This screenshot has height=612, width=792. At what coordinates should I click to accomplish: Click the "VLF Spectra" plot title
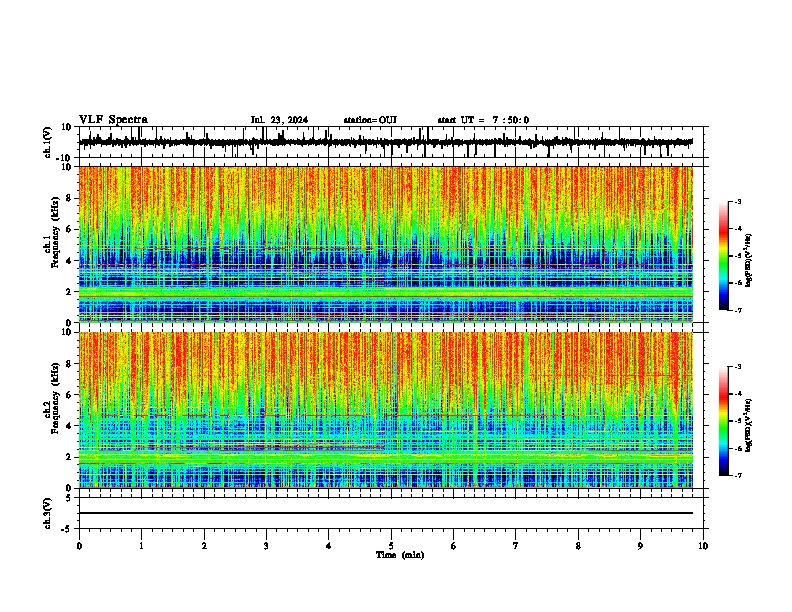113,120
